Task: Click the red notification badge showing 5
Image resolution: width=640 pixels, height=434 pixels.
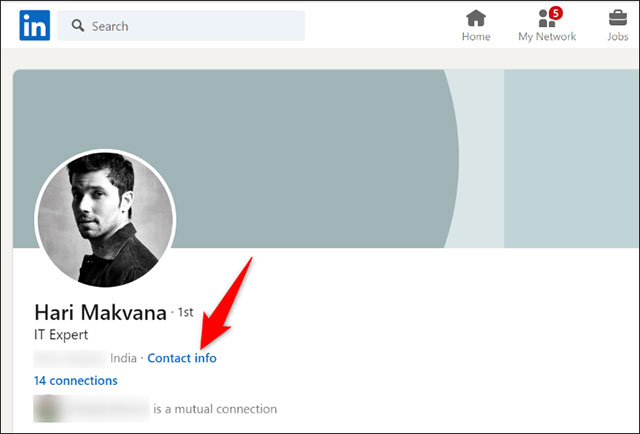Action: pyautogui.click(x=556, y=12)
